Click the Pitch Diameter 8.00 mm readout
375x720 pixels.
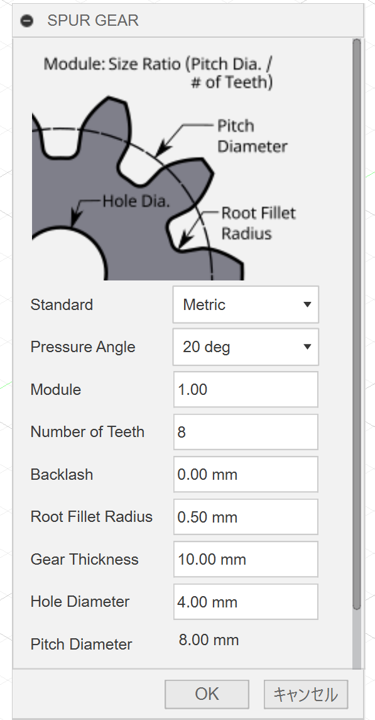tap(209, 640)
